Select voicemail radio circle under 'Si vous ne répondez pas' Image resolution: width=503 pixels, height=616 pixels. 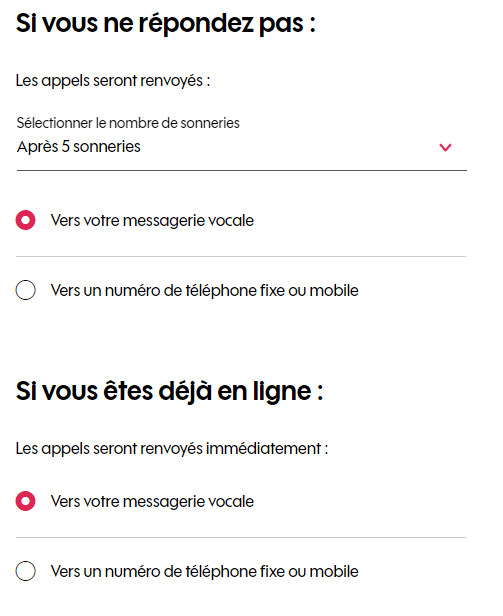click(x=26, y=220)
